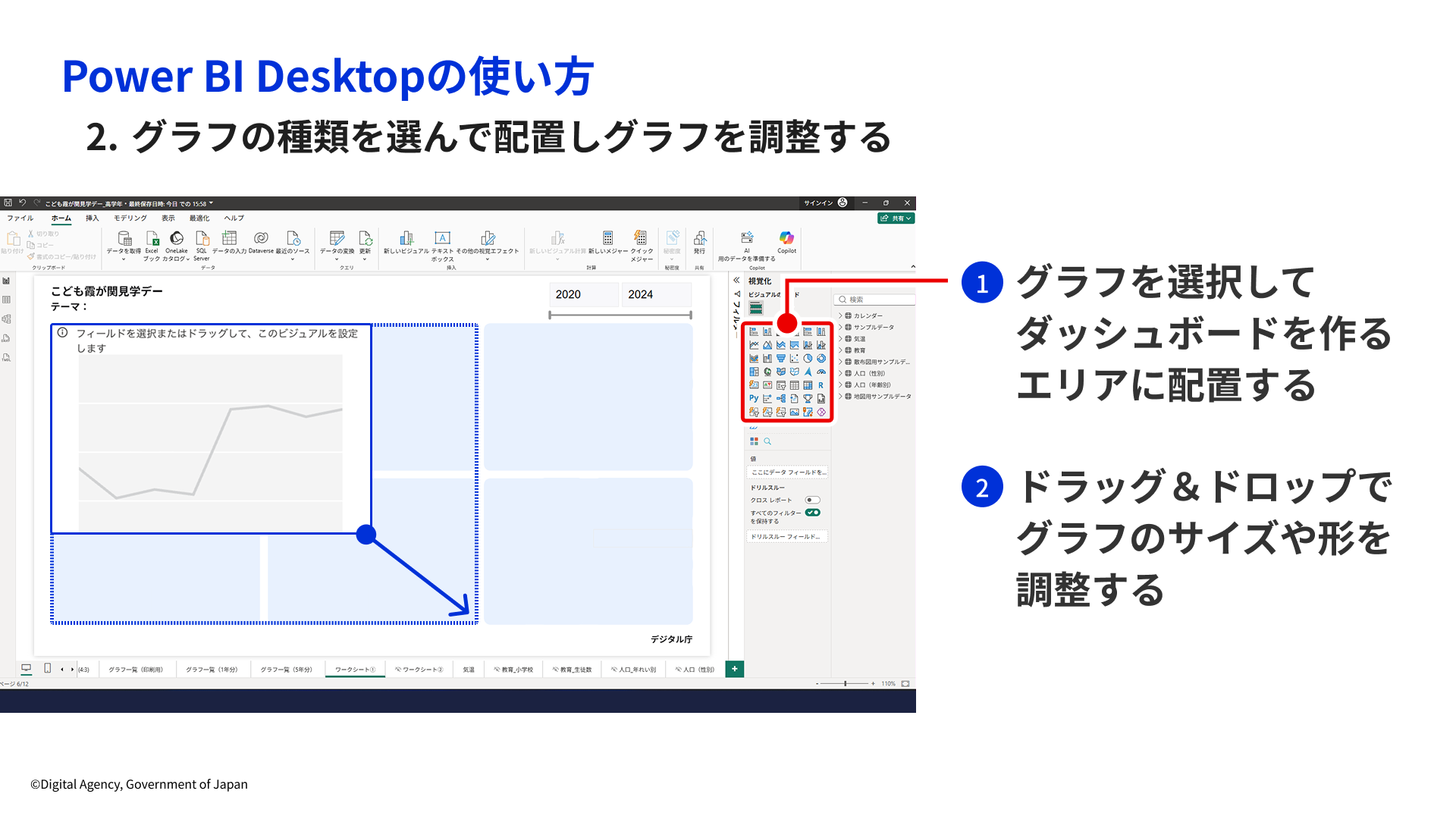Click fit-to-page button beside zoom percent
The height and width of the screenshot is (819, 1456).
point(905,683)
